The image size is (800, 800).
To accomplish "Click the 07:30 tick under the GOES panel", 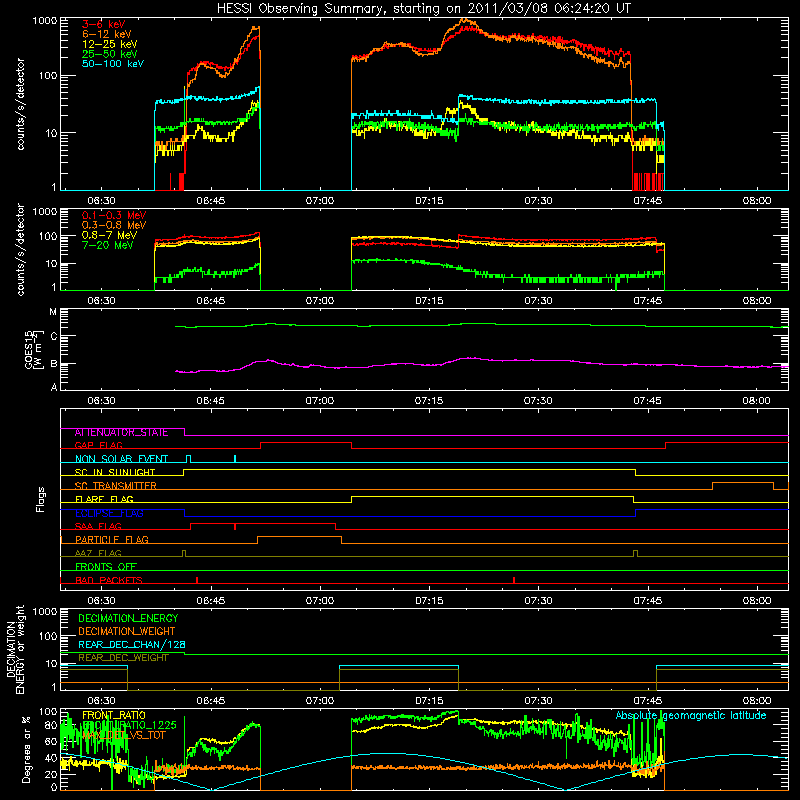I will (x=538, y=401).
